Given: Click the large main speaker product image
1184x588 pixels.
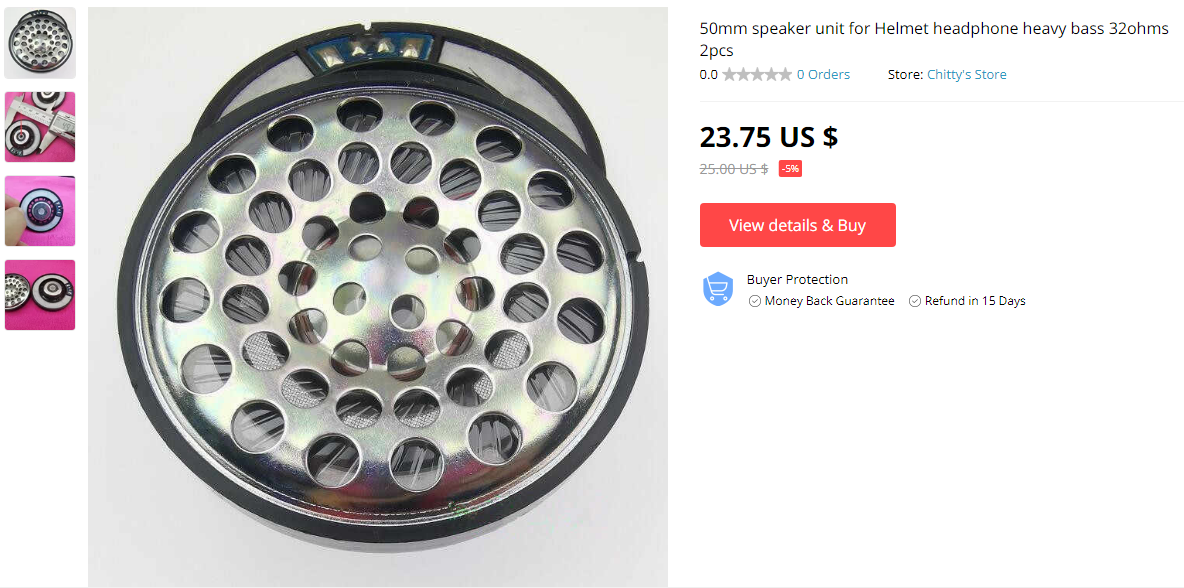Looking at the screenshot, I should (x=378, y=297).
